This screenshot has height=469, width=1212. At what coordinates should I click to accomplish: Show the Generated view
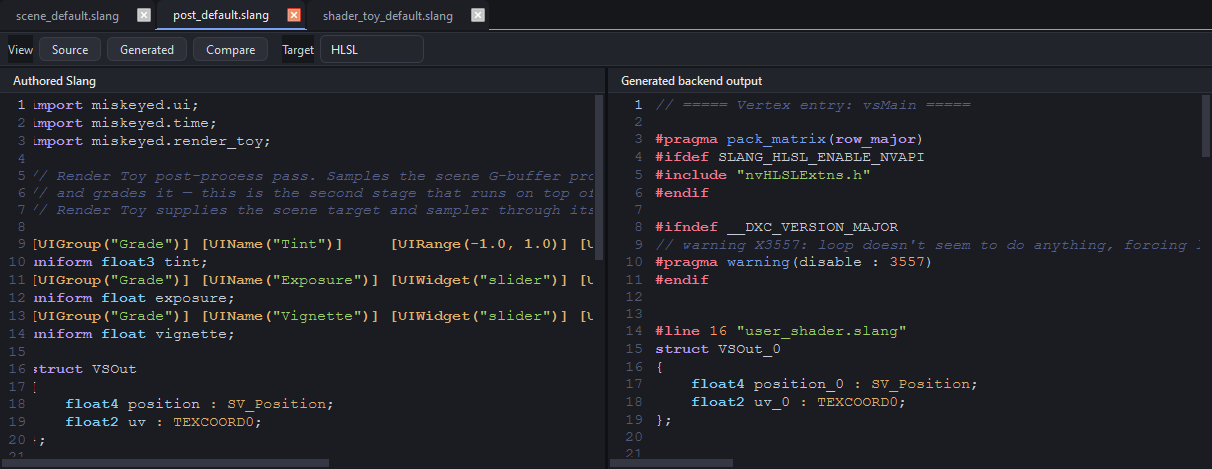(x=147, y=49)
